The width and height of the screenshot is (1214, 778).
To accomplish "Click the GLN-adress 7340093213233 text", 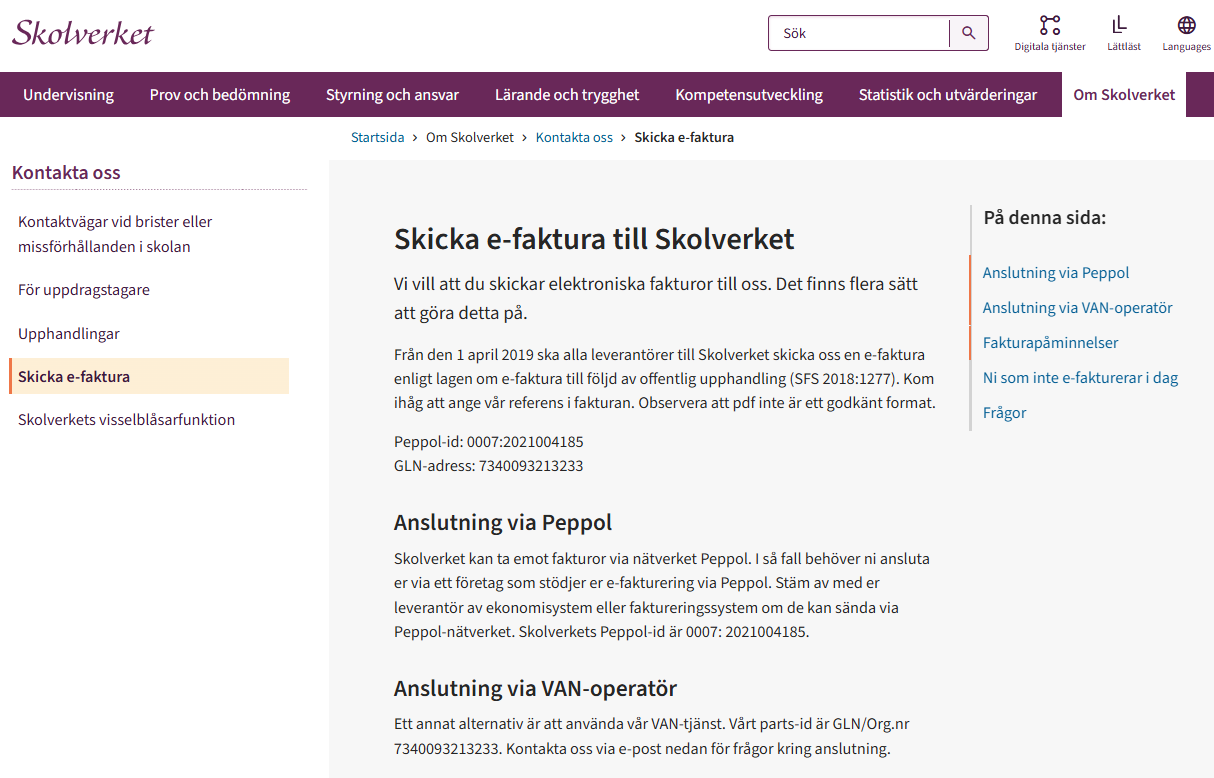I will 489,466.
